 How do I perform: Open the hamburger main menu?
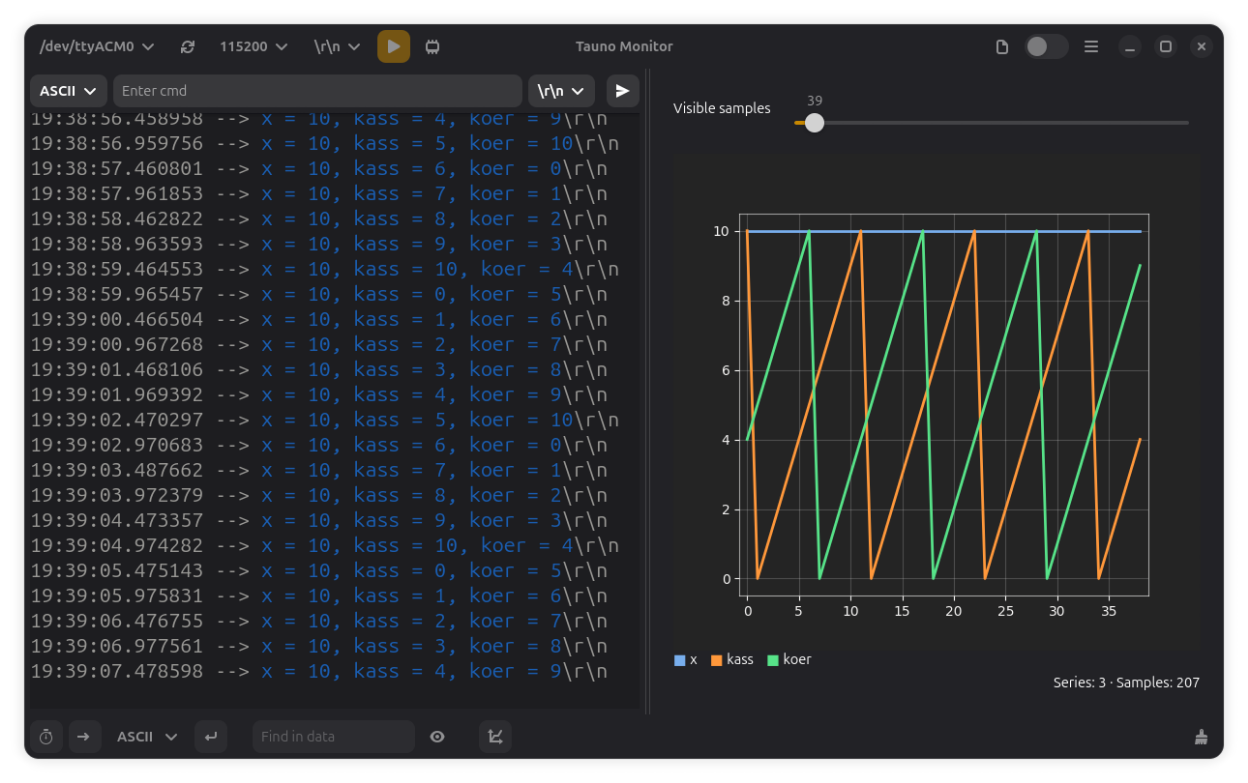(x=1091, y=47)
